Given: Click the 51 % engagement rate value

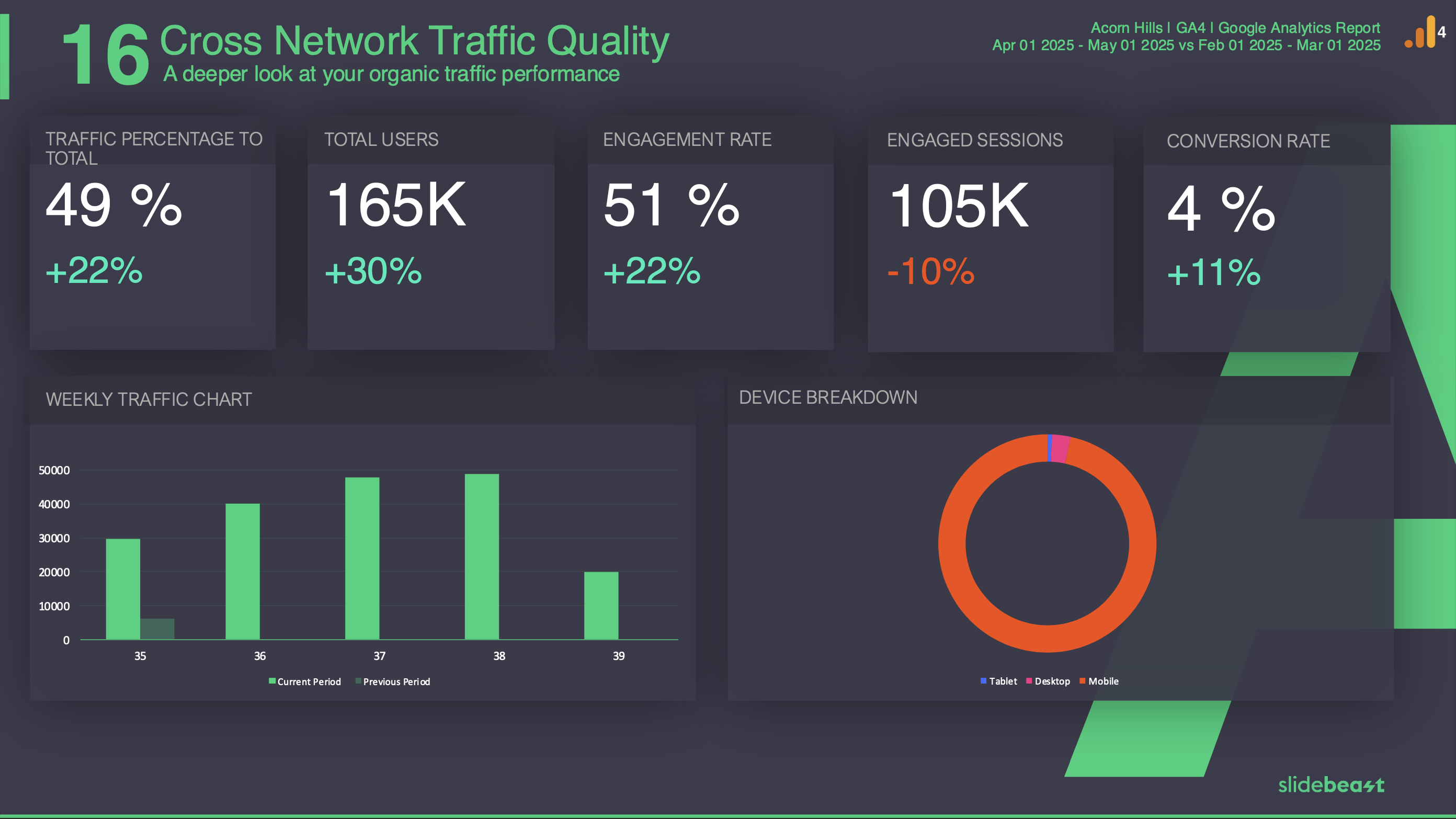Looking at the screenshot, I should click(672, 205).
